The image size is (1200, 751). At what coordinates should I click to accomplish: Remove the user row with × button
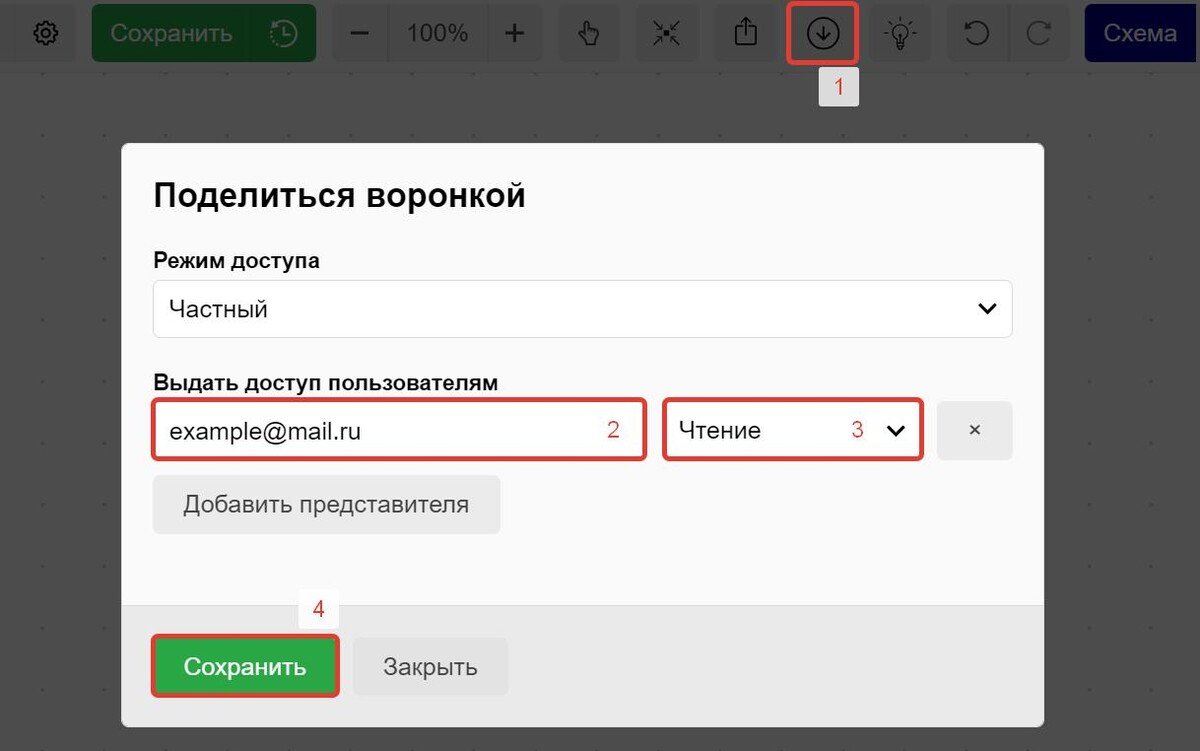tap(975, 430)
